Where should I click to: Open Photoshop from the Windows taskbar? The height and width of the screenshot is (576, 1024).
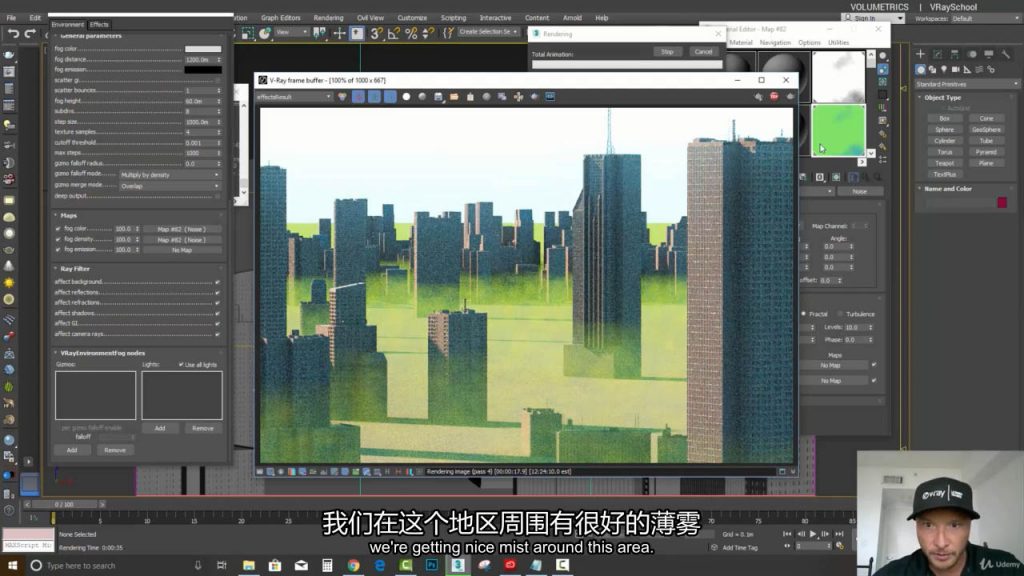tap(432, 566)
